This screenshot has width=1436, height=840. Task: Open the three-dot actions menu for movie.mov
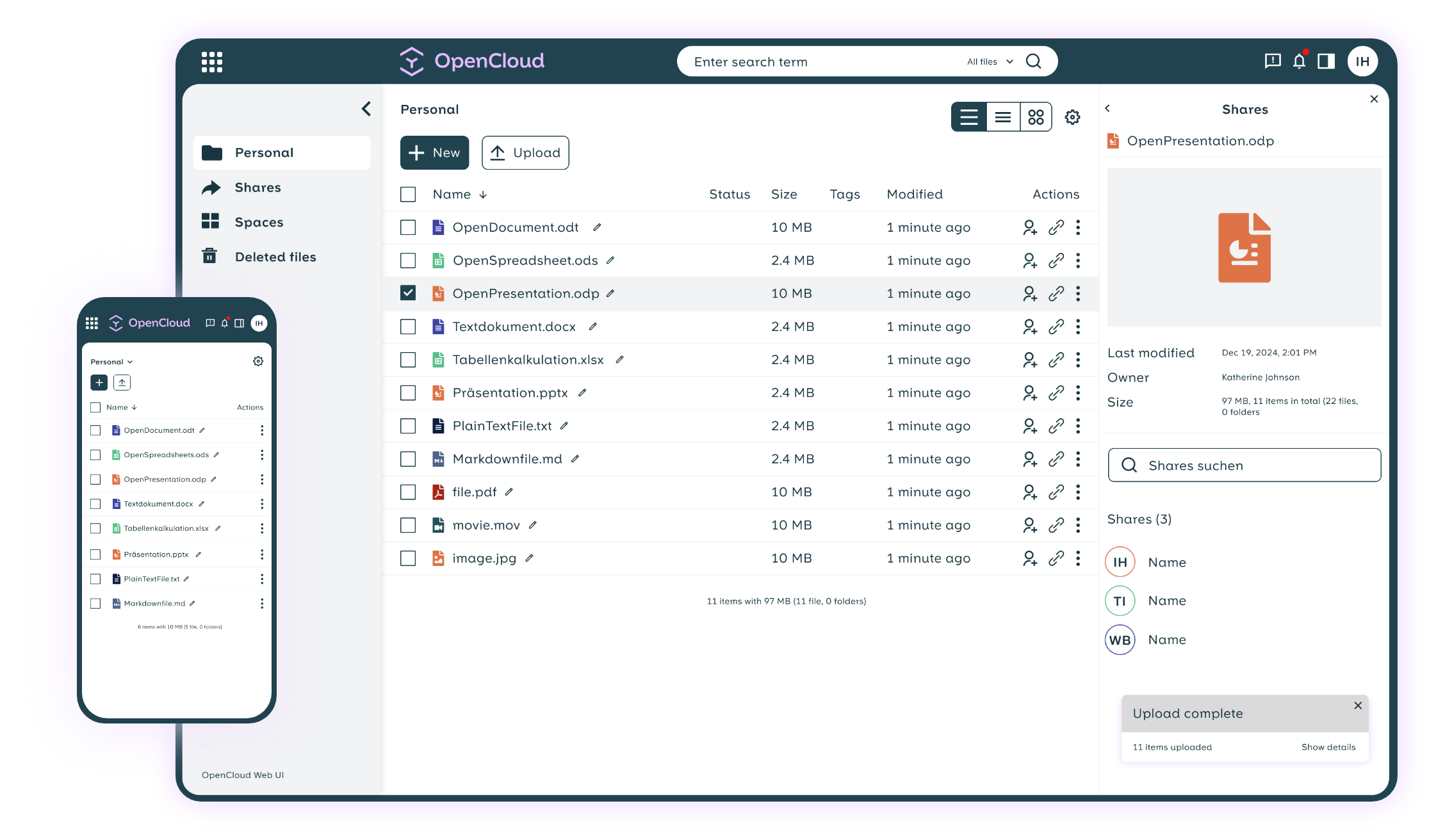(1079, 525)
